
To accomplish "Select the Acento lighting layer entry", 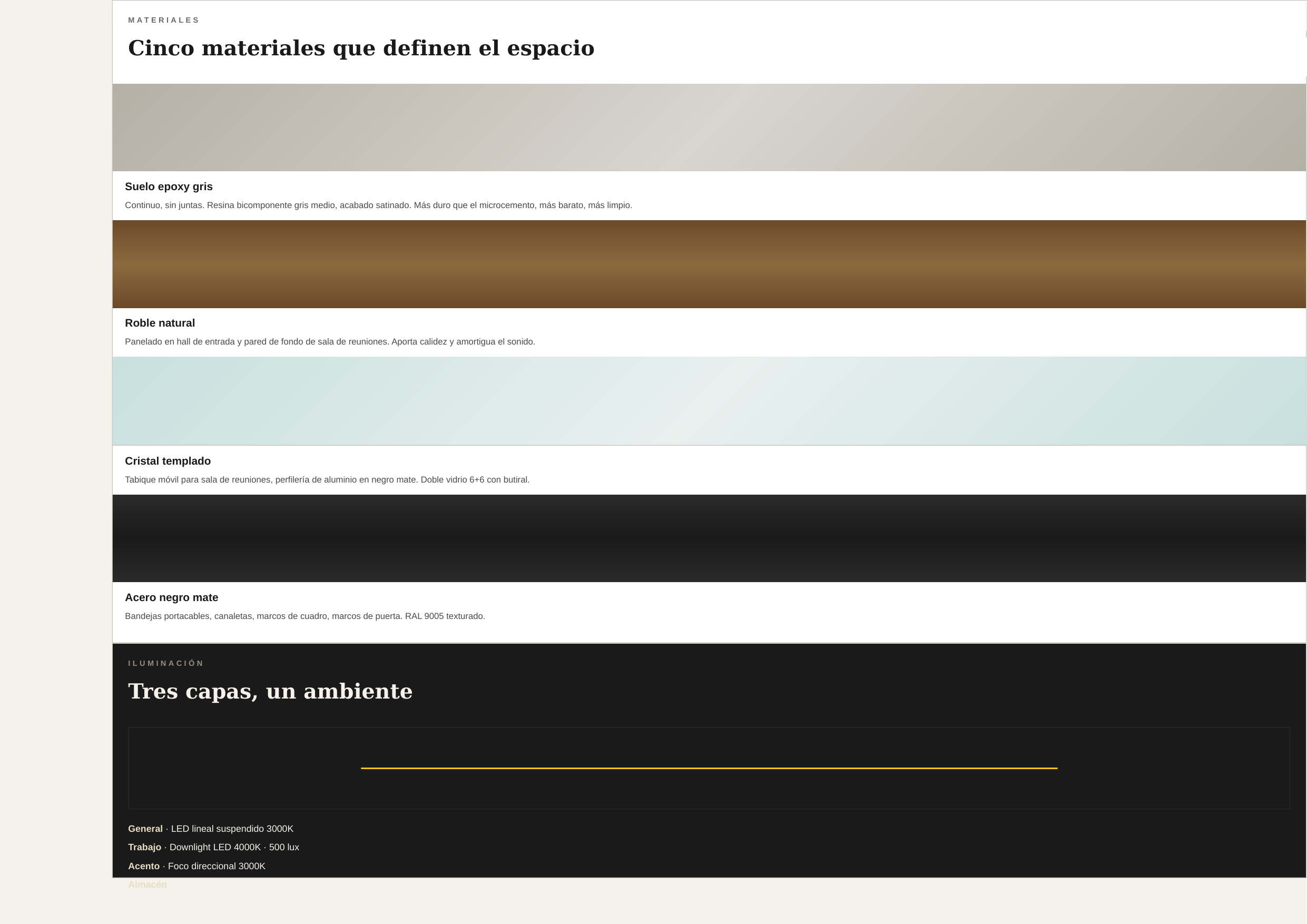I will click(196, 866).
